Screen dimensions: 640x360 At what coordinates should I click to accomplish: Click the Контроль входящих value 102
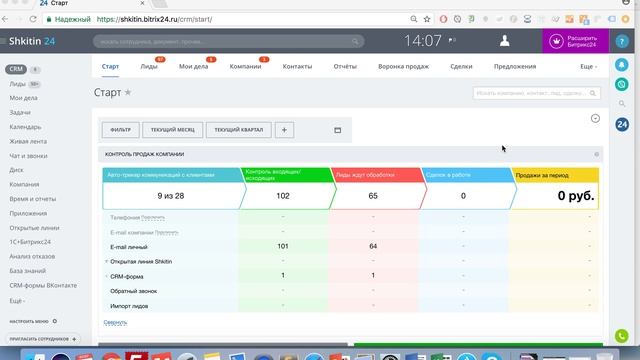283,196
